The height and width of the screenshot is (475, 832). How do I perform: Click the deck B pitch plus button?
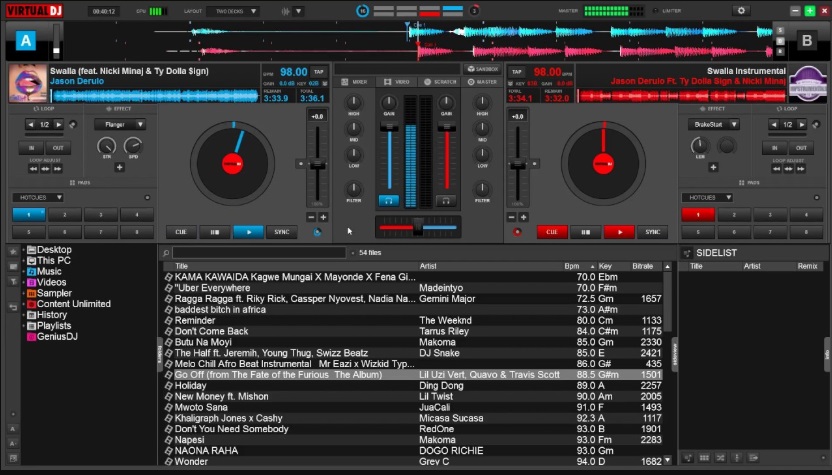click(523, 217)
